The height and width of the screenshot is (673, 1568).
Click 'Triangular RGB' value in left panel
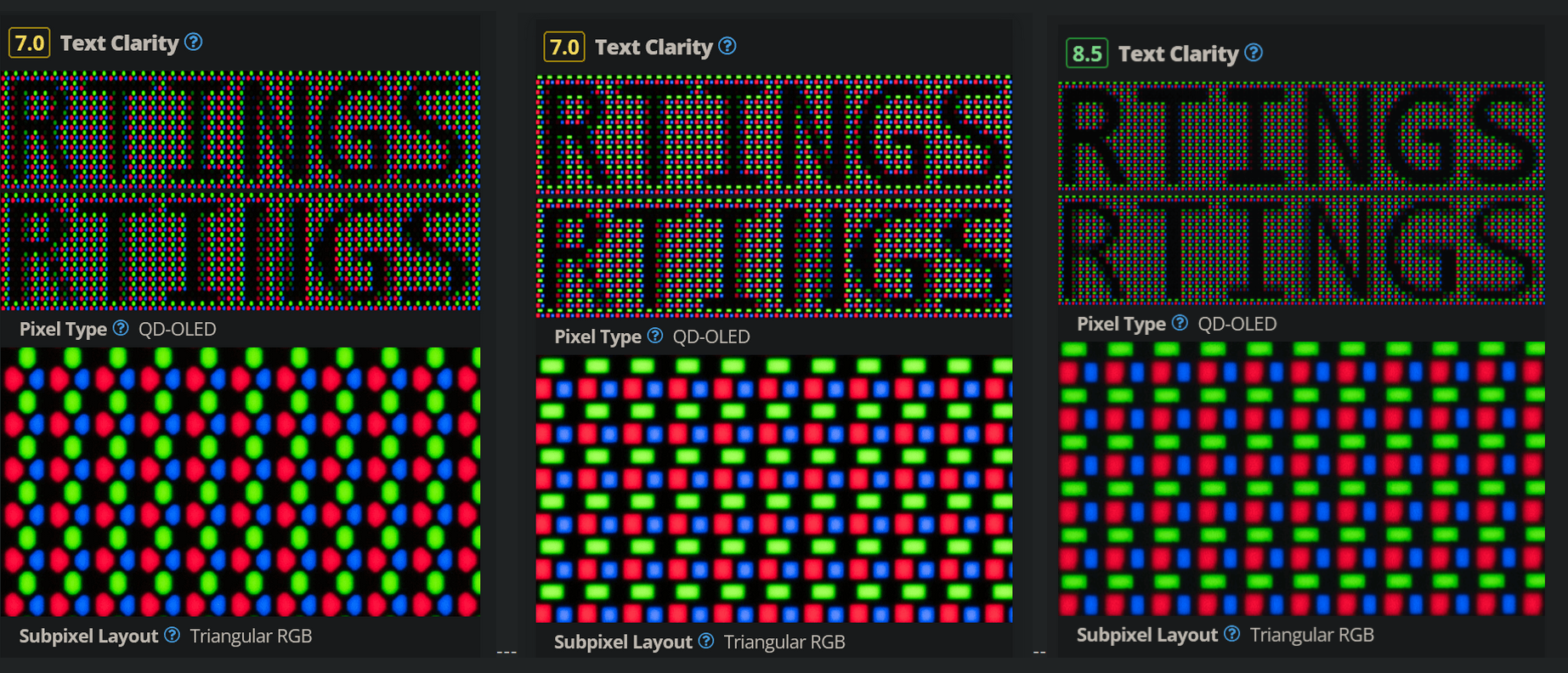click(x=251, y=636)
